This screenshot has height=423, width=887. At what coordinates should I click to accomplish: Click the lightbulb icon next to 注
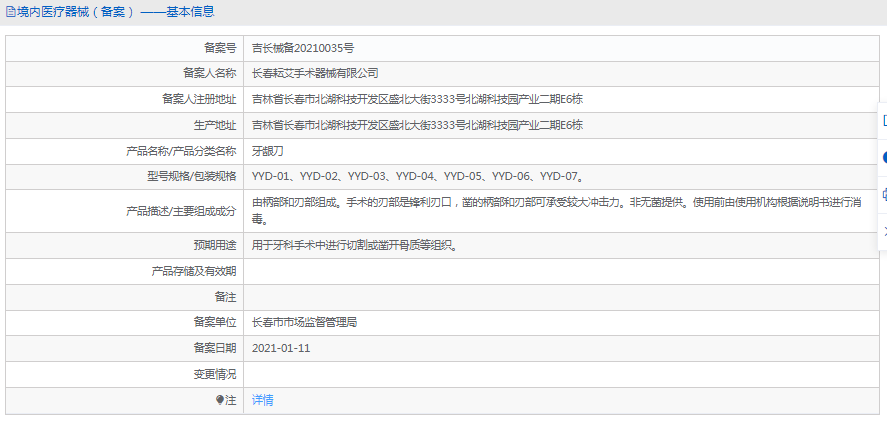tap(220, 400)
